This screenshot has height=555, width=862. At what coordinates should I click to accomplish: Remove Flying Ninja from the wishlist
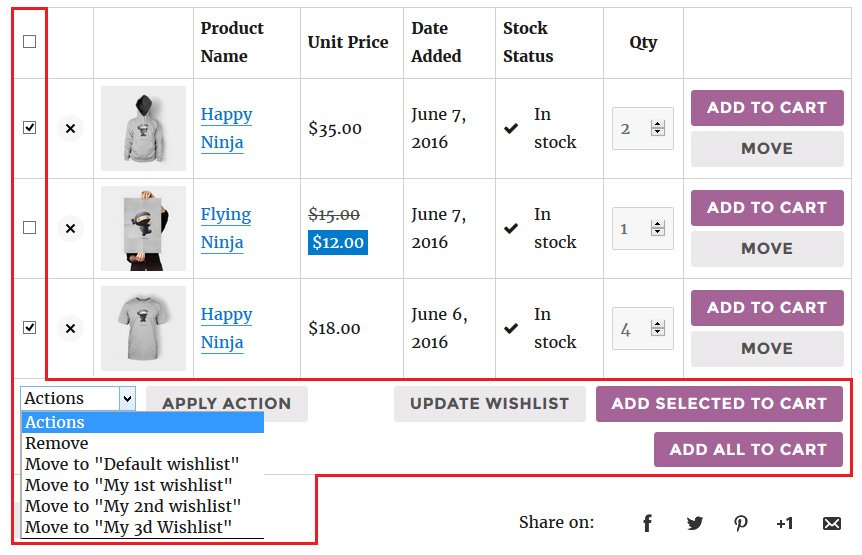[70, 229]
